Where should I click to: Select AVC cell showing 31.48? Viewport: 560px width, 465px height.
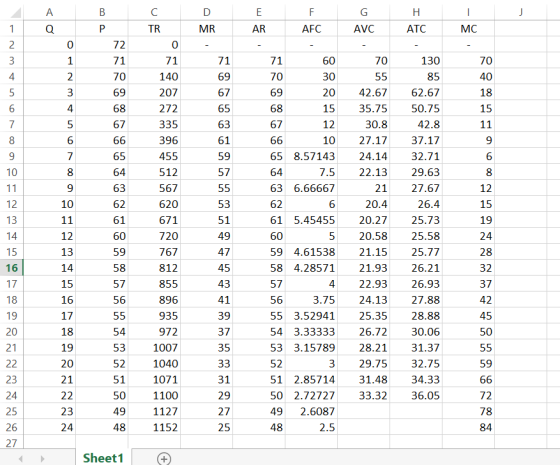364,380
